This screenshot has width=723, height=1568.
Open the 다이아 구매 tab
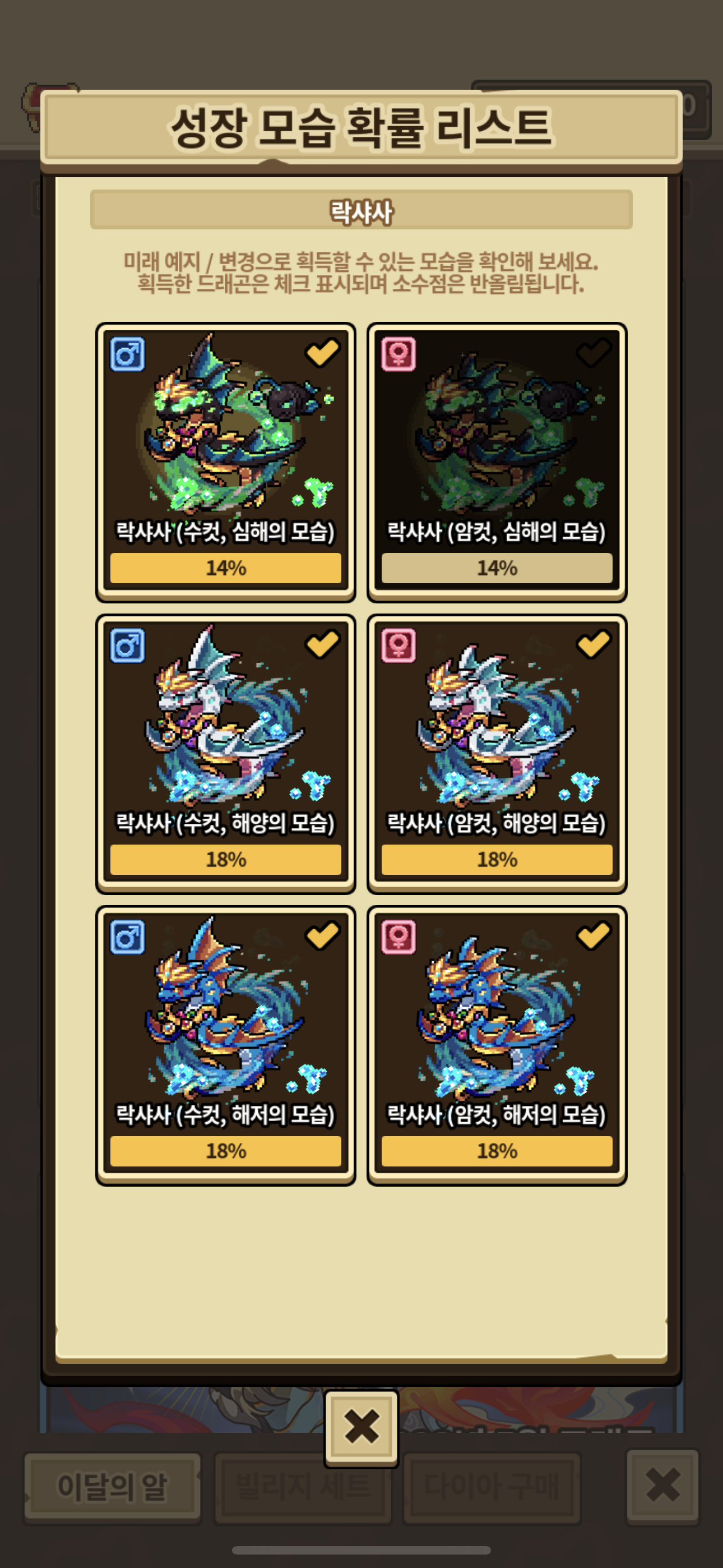click(492, 1487)
